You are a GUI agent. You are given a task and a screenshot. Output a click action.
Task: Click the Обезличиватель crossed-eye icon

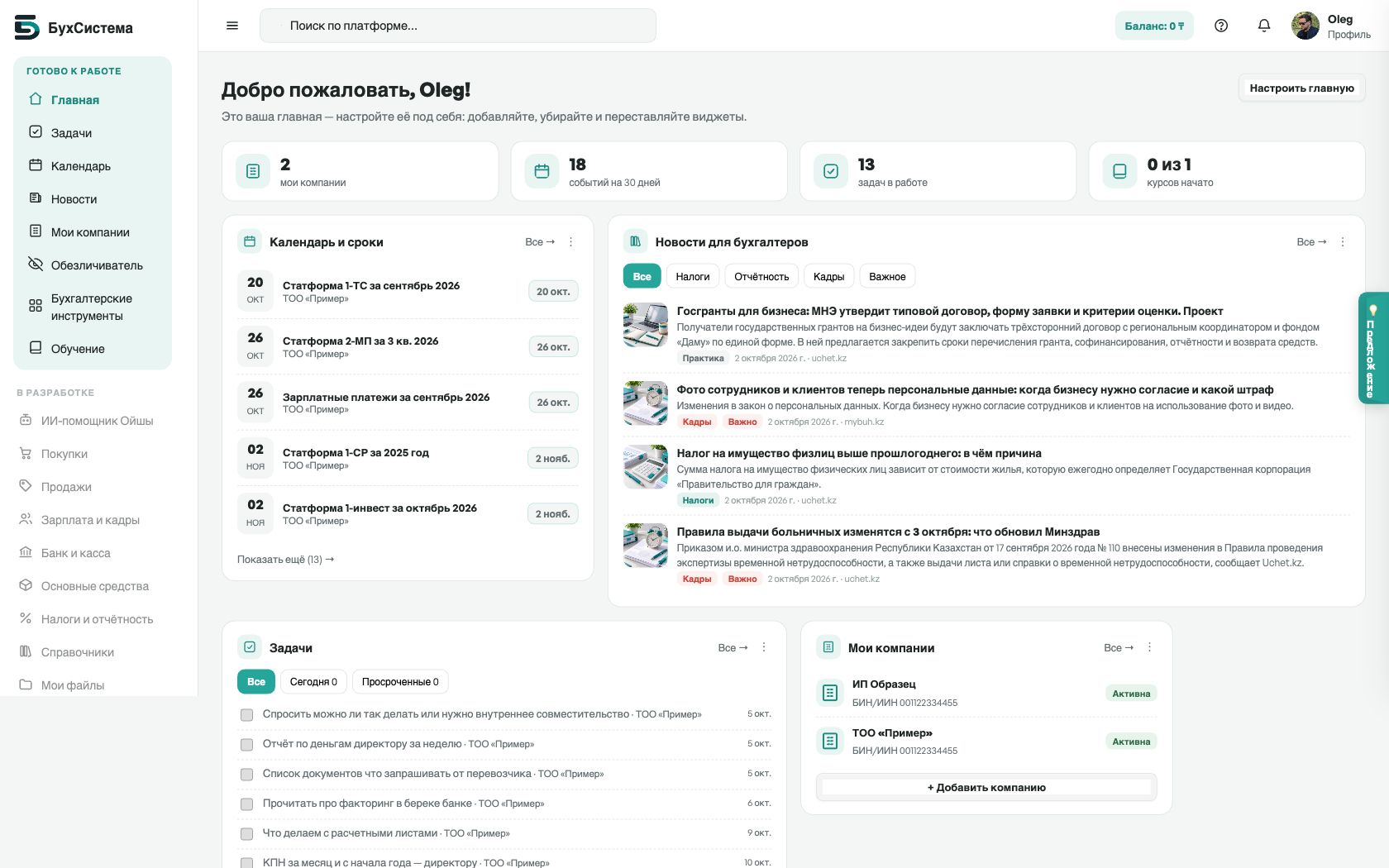(x=36, y=265)
